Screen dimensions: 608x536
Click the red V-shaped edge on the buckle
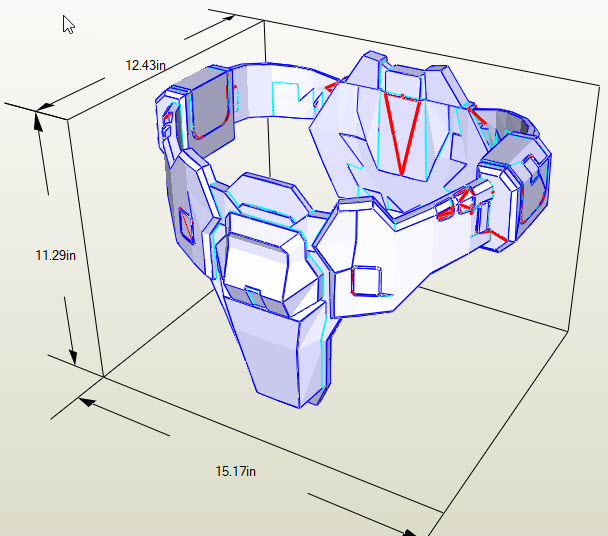click(x=402, y=135)
